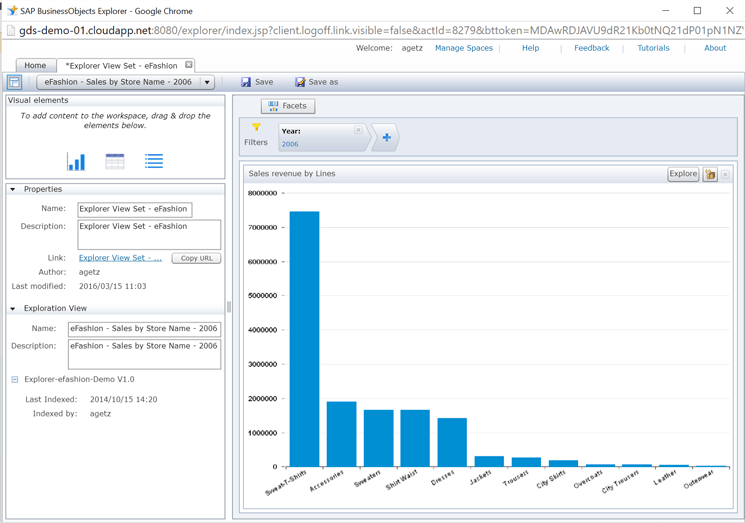Click the browser address bar URL
This screenshot has height=523, width=745.
point(380,31)
